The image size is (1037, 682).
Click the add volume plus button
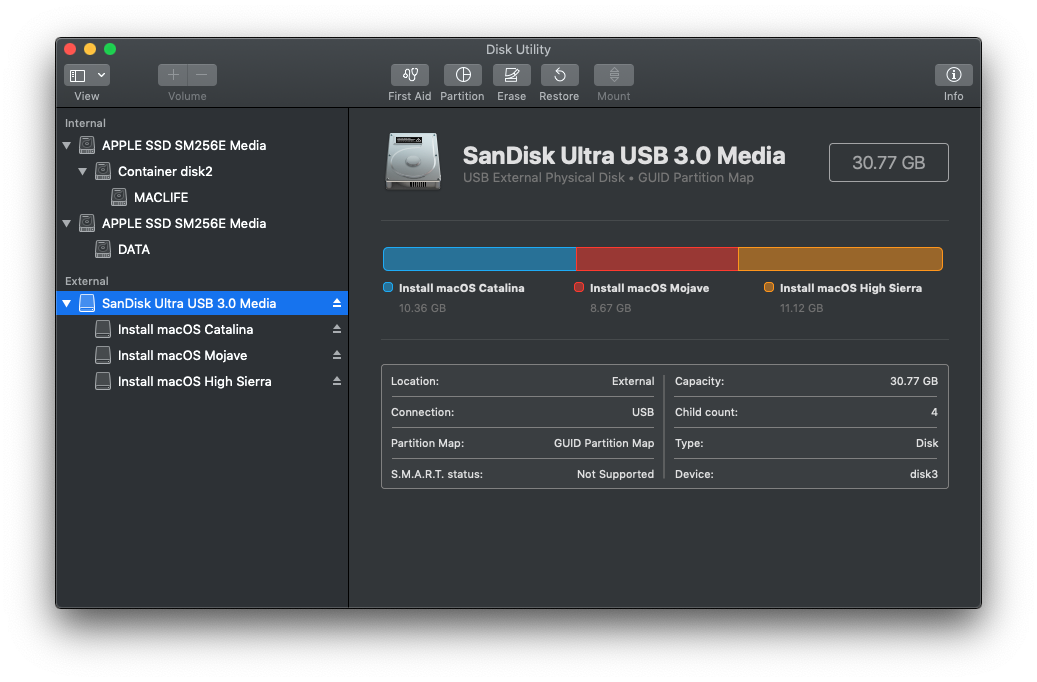[x=173, y=75]
